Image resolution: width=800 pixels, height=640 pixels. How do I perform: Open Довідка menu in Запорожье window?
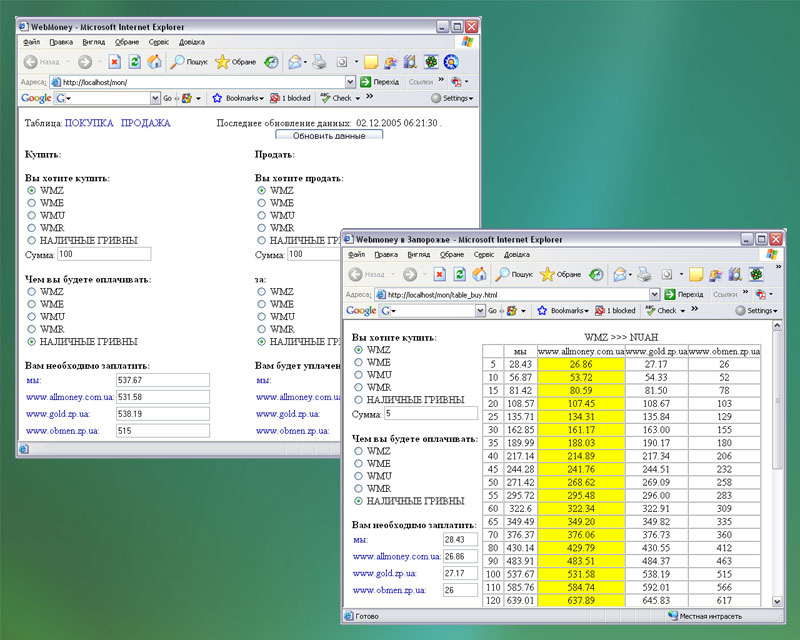tap(516, 254)
